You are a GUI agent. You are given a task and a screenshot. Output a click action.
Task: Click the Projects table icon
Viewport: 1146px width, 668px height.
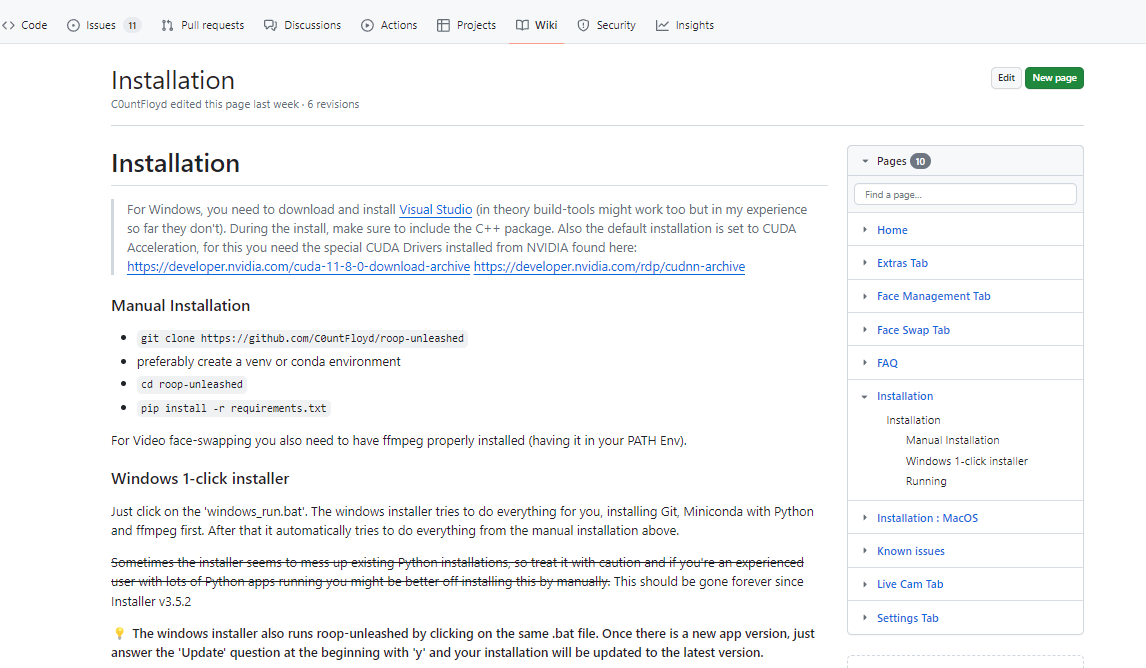(x=443, y=25)
